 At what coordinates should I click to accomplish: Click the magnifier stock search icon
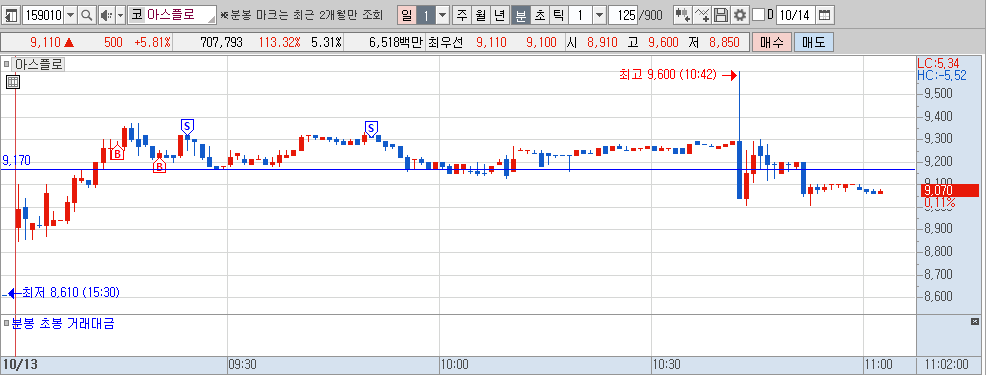pos(87,14)
